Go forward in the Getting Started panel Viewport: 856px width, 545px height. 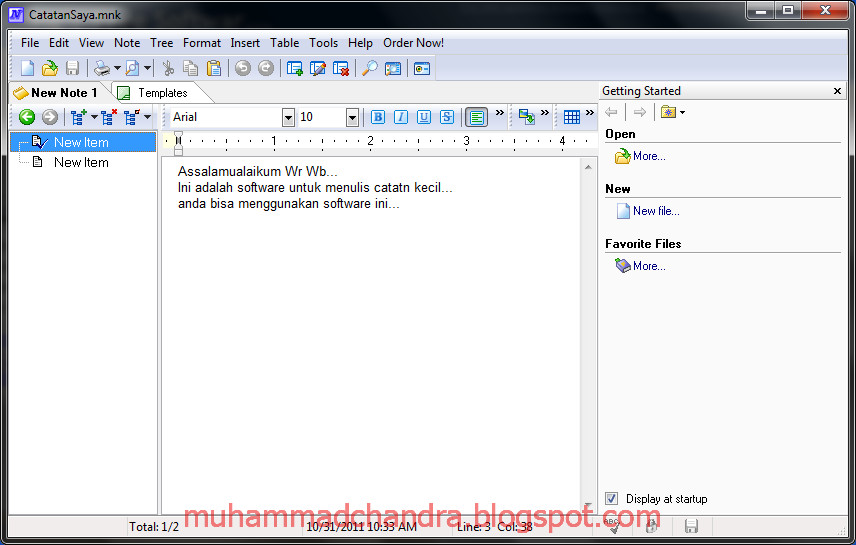(x=640, y=112)
